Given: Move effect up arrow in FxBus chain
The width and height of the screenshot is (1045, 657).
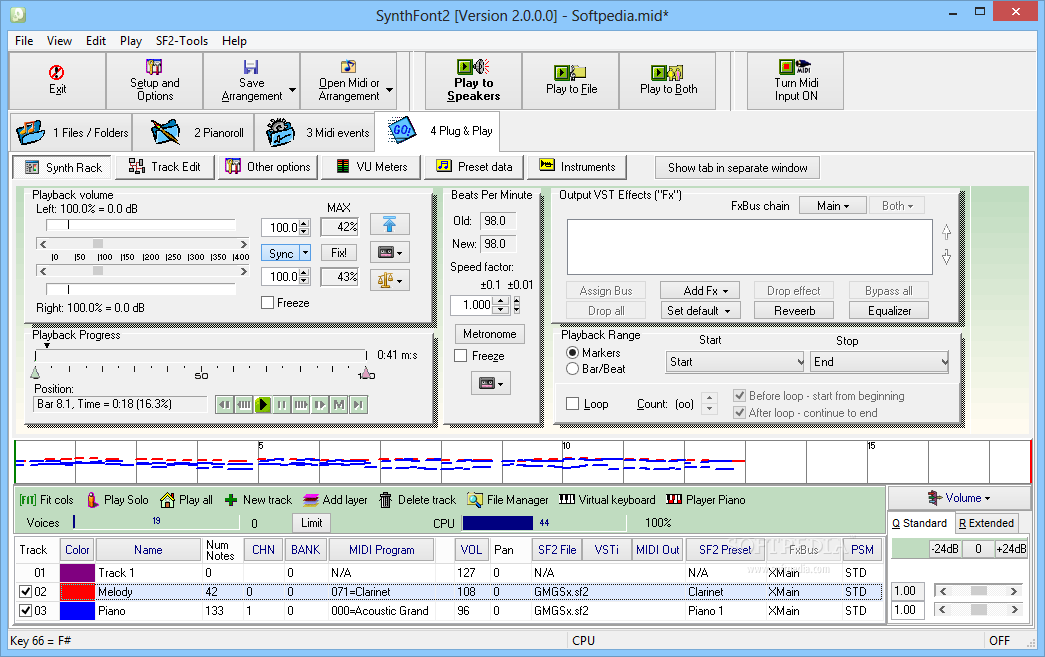Looking at the screenshot, I should coord(946,232).
